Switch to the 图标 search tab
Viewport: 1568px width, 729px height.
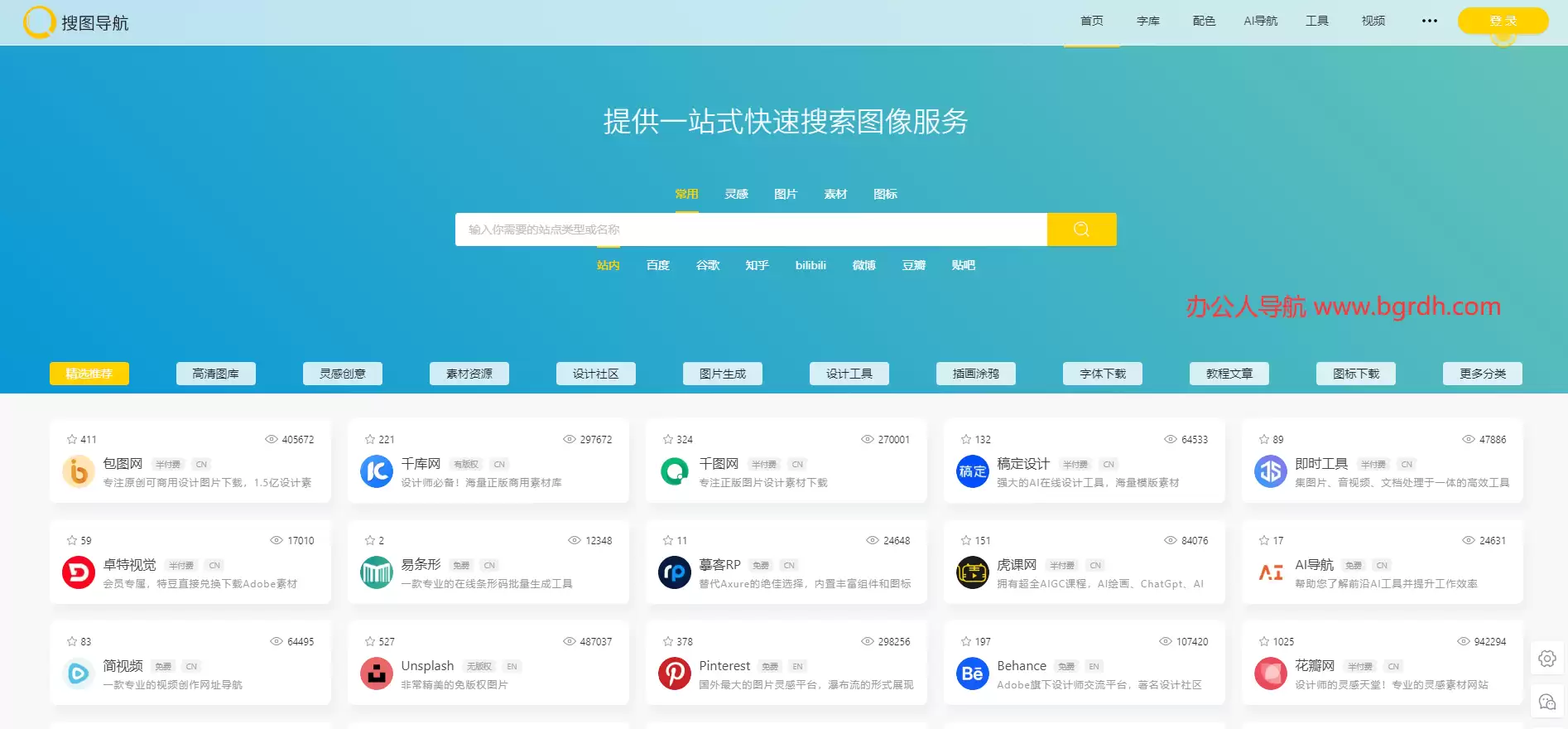[x=885, y=194]
